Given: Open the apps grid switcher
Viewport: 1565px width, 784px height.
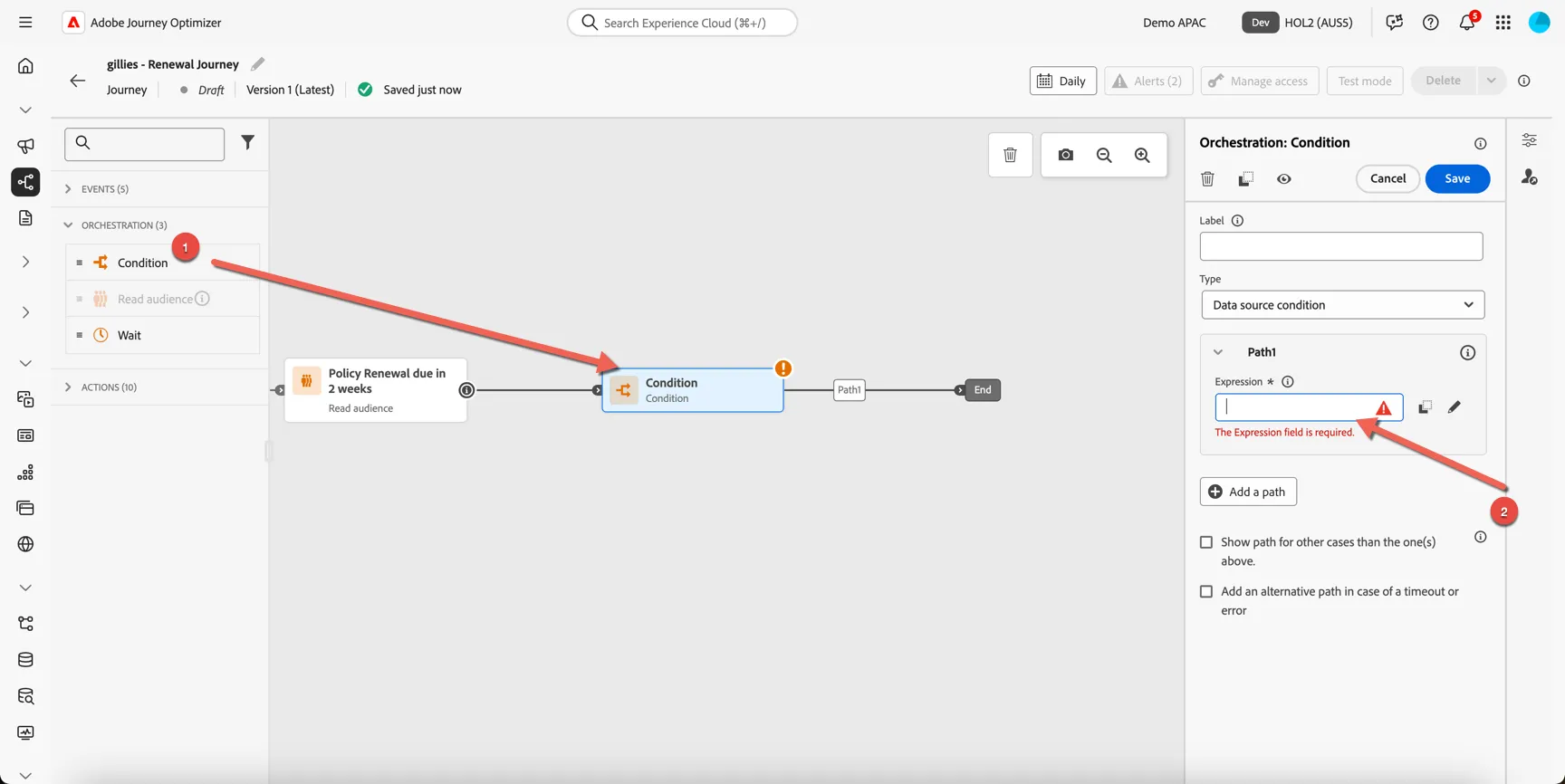Looking at the screenshot, I should (1503, 23).
